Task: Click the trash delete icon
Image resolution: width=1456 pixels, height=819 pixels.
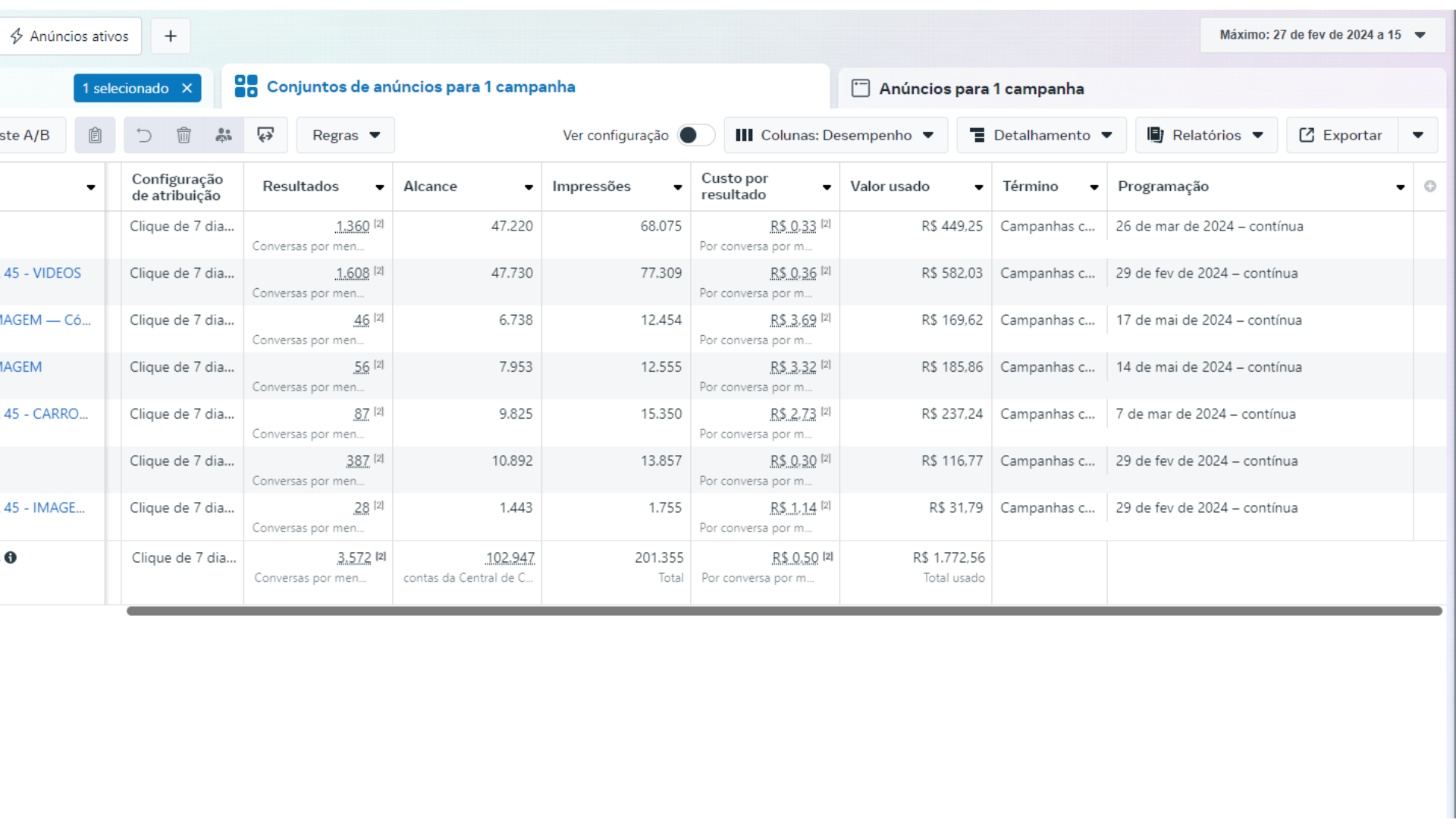Action: (x=184, y=135)
